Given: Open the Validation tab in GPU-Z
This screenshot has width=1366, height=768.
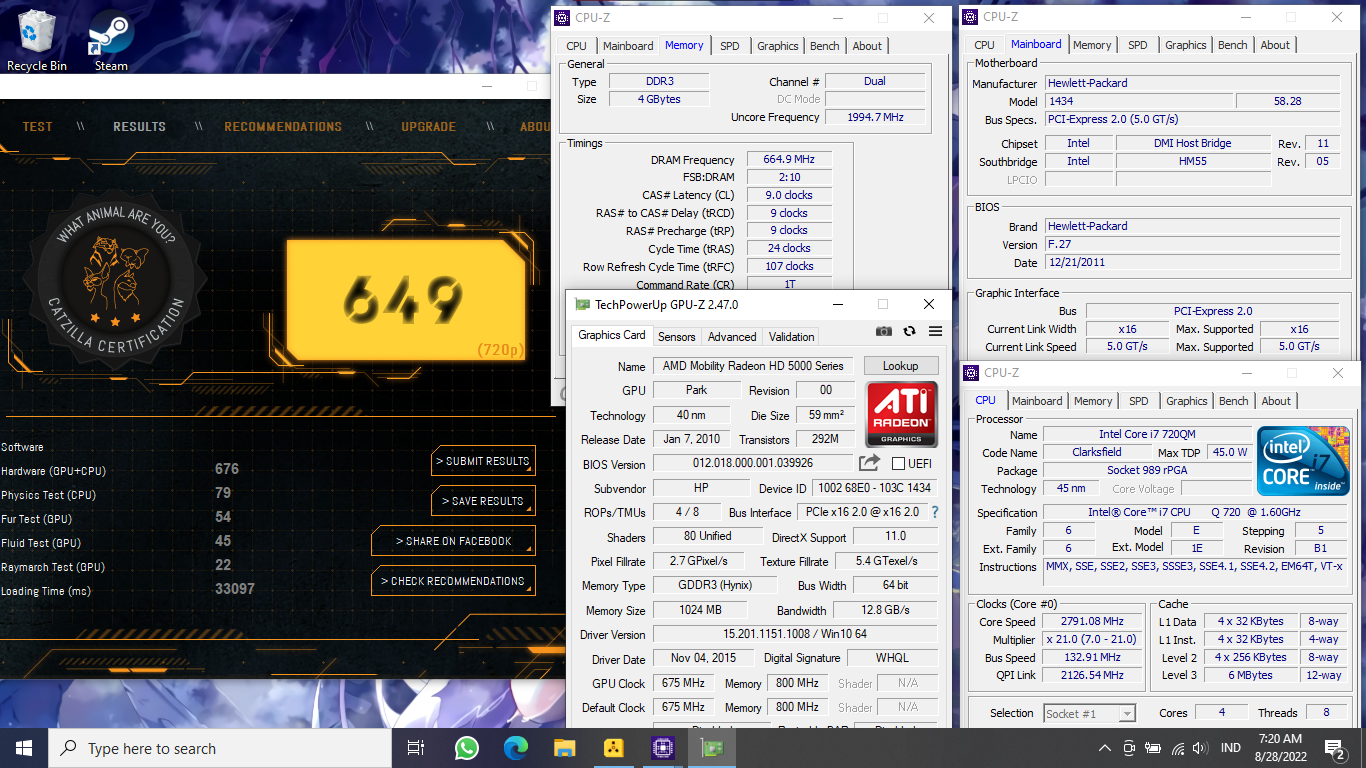Looking at the screenshot, I should point(792,337).
